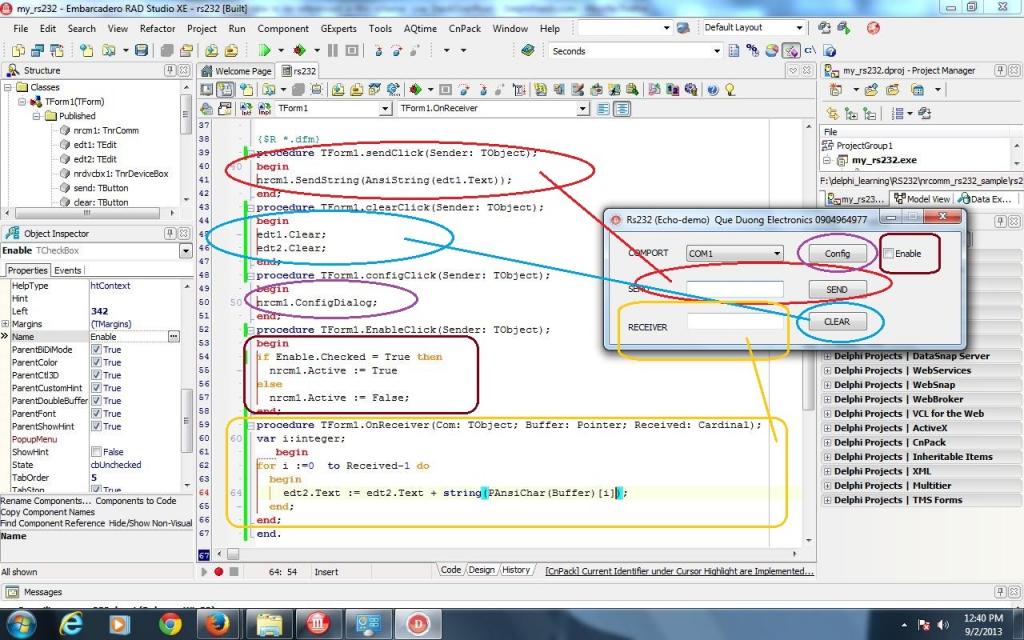Click the blue help icon in editor toolbar
Screen dimensions: 1024x640
pyautogui.click(x=713, y=89)
